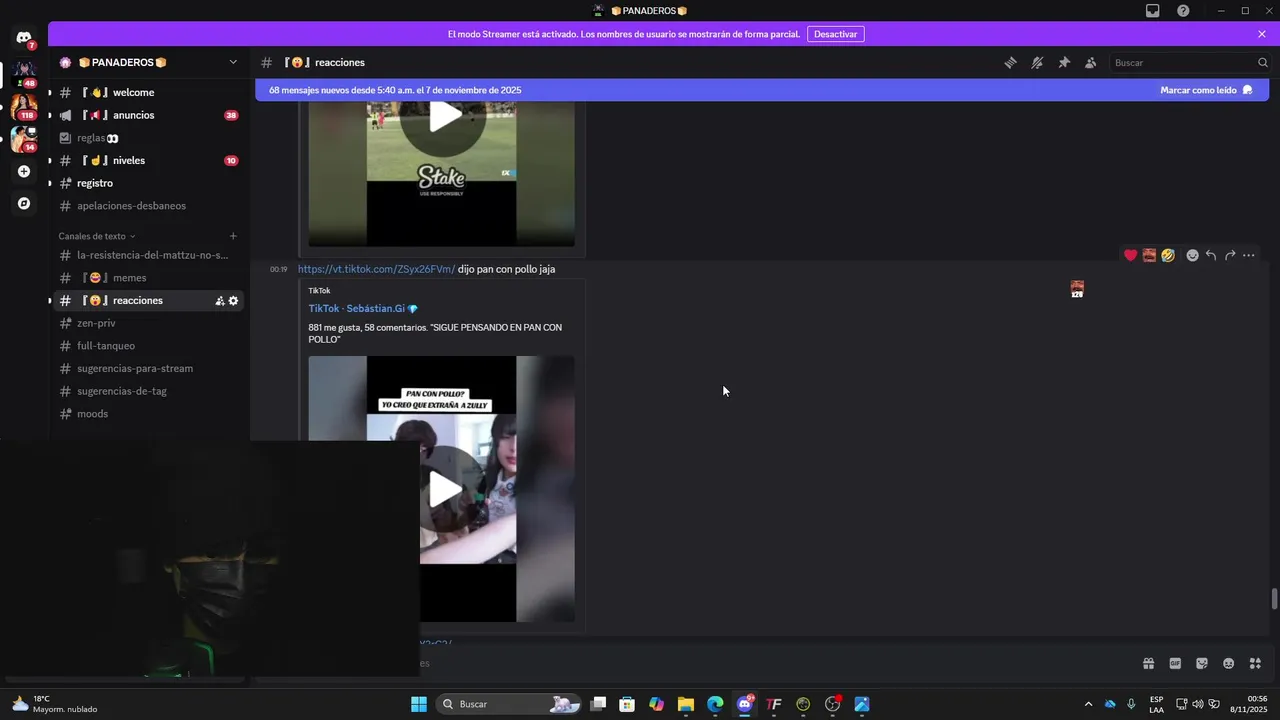
Task: Open Discord direct messages home icon
Action: tap(24, 38)
